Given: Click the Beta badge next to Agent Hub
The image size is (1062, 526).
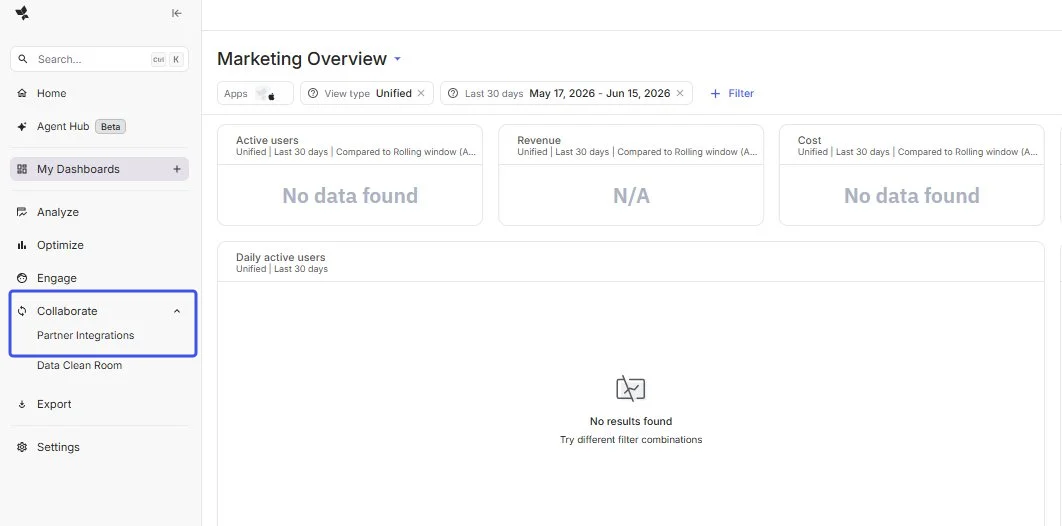Looking at the screenshot, I should click(110, 127).
